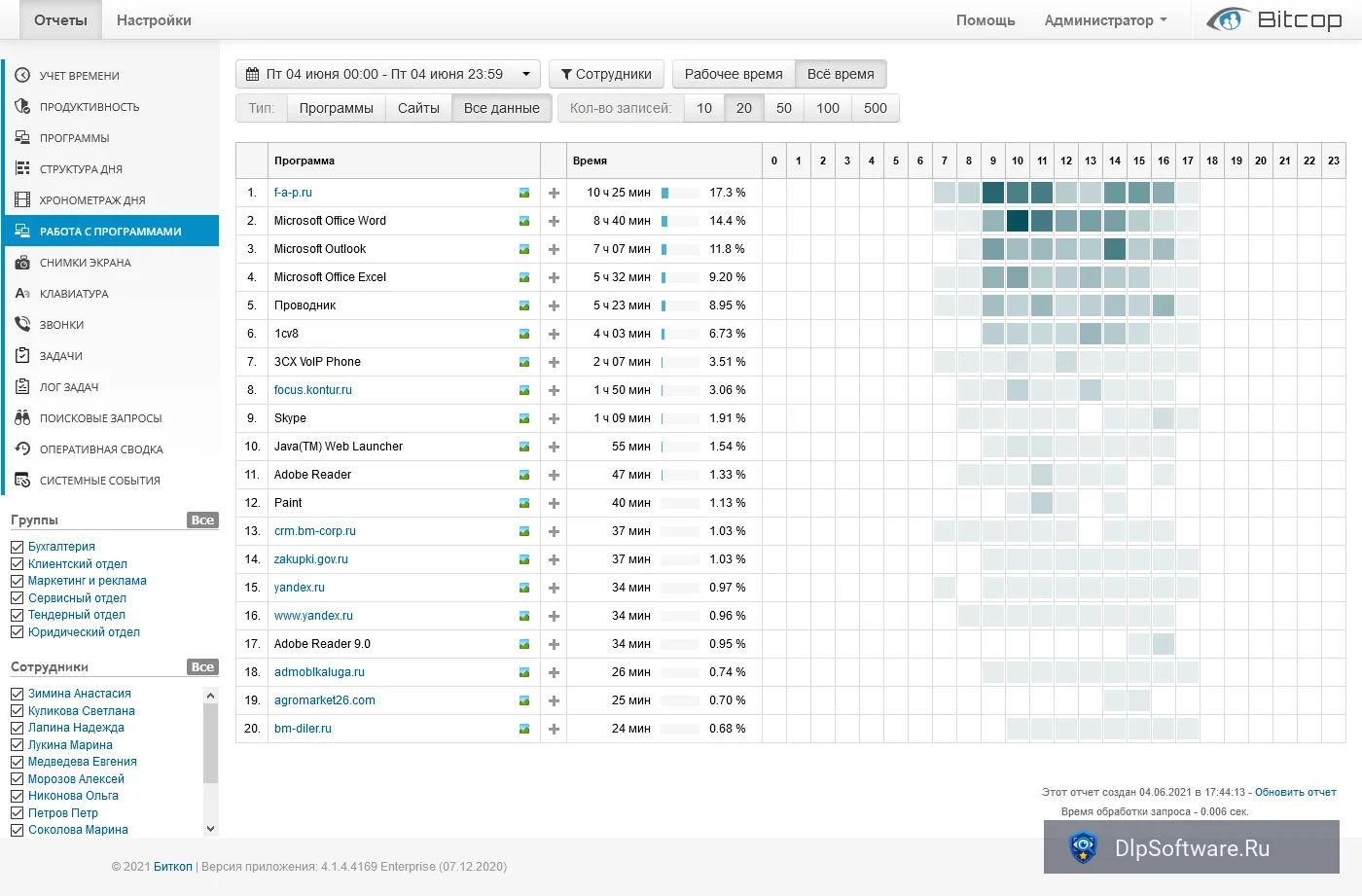The height and width of the screenshot is (896, 1362).
Task: Open the Администратор user menu
Action: (1105, 20)
